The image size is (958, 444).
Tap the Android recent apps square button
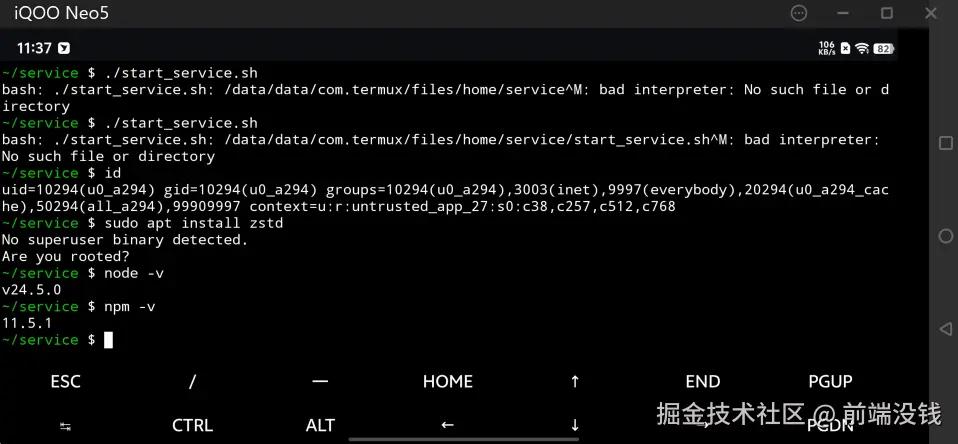945,143
